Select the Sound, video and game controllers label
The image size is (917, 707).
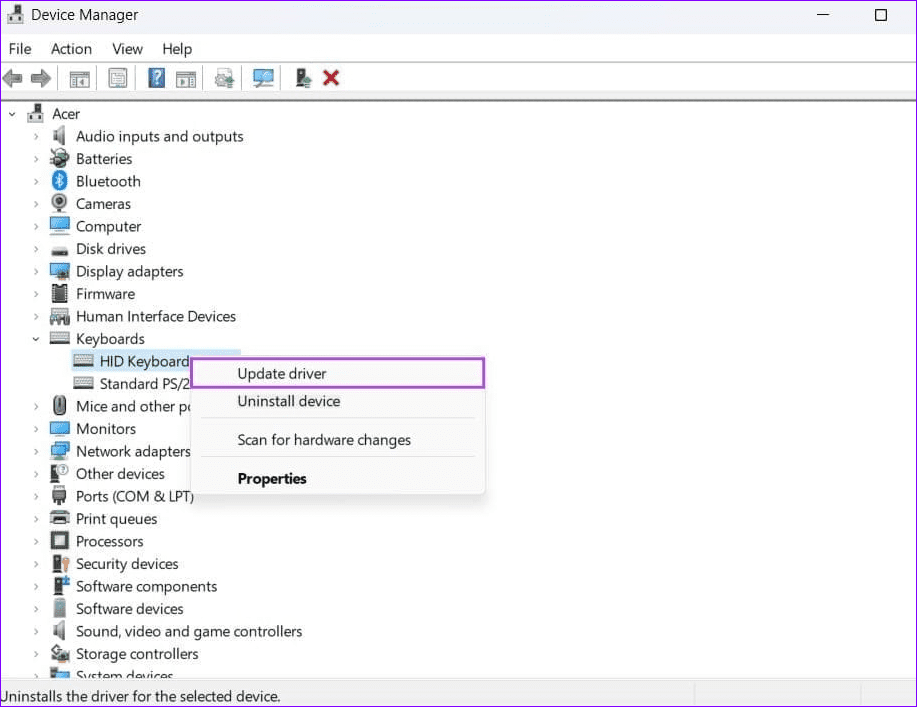pos(189,632)
